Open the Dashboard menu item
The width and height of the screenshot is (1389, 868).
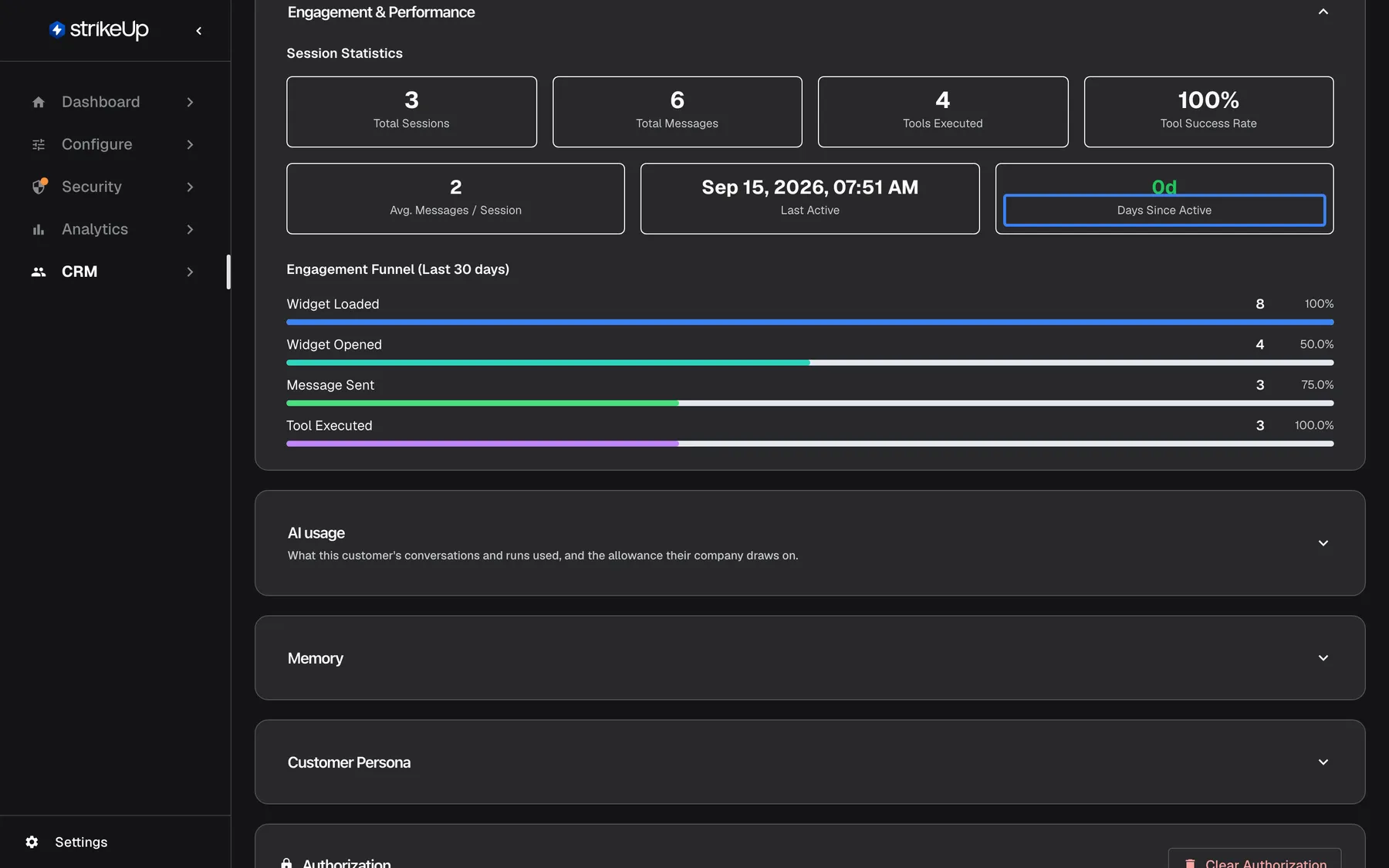click(x=114, y=102)
